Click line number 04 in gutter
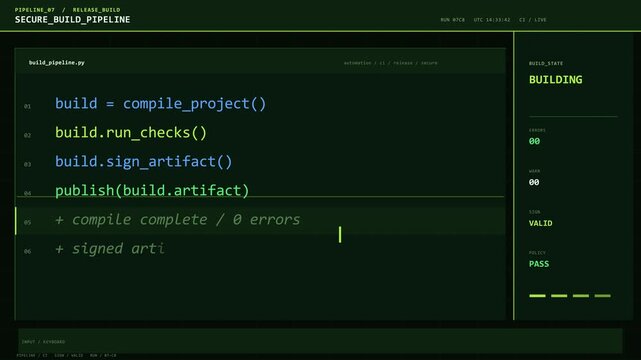641x360 pixels. pos(27,193)
